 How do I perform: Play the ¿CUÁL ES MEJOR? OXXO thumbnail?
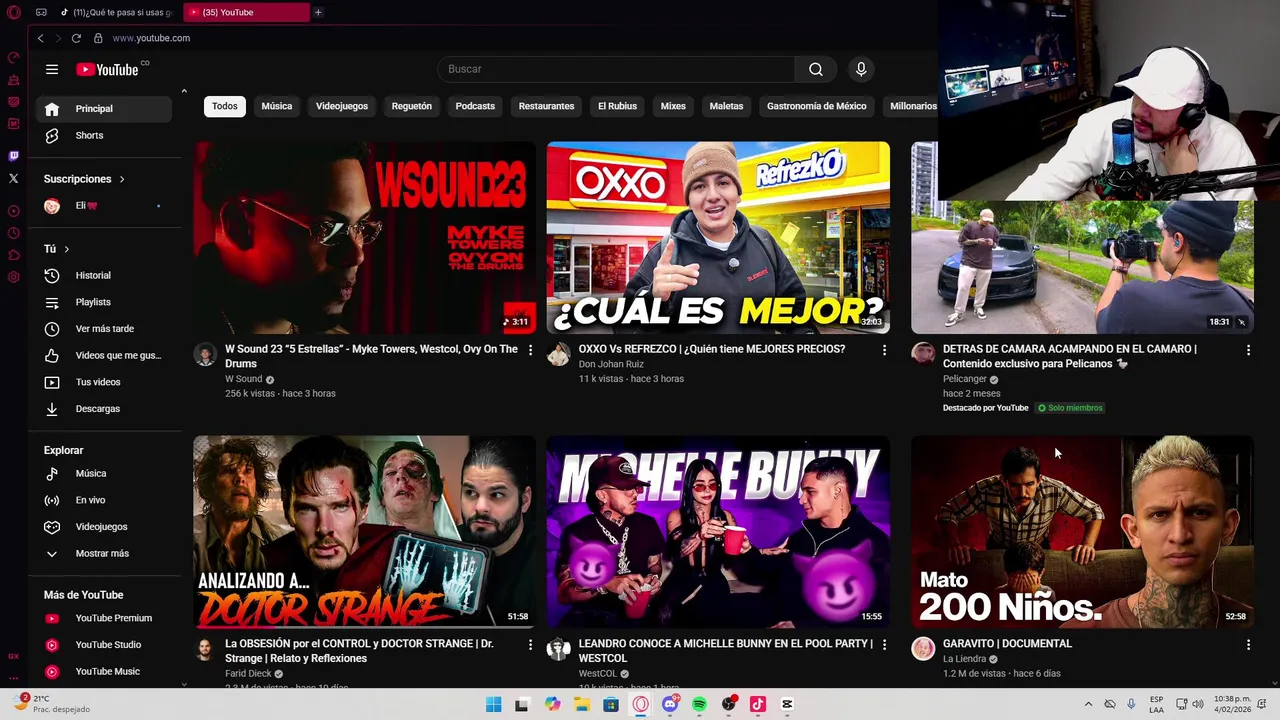pyautogui.click(x=718, y=237)
